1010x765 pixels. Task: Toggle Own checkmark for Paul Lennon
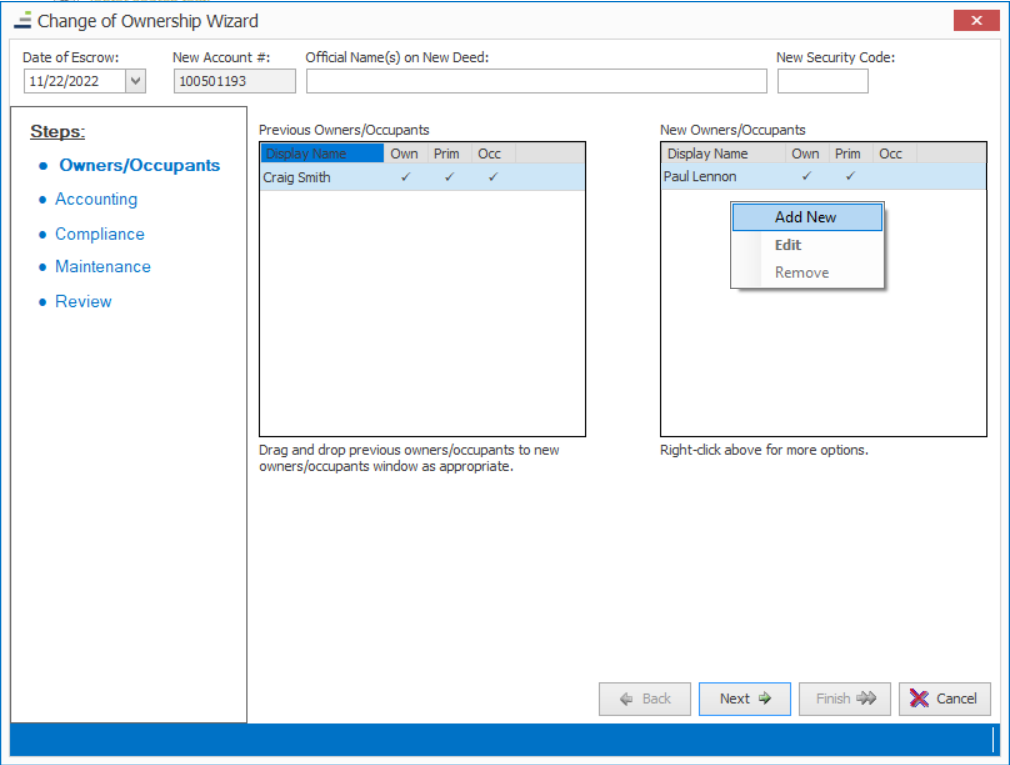(806, 177)
